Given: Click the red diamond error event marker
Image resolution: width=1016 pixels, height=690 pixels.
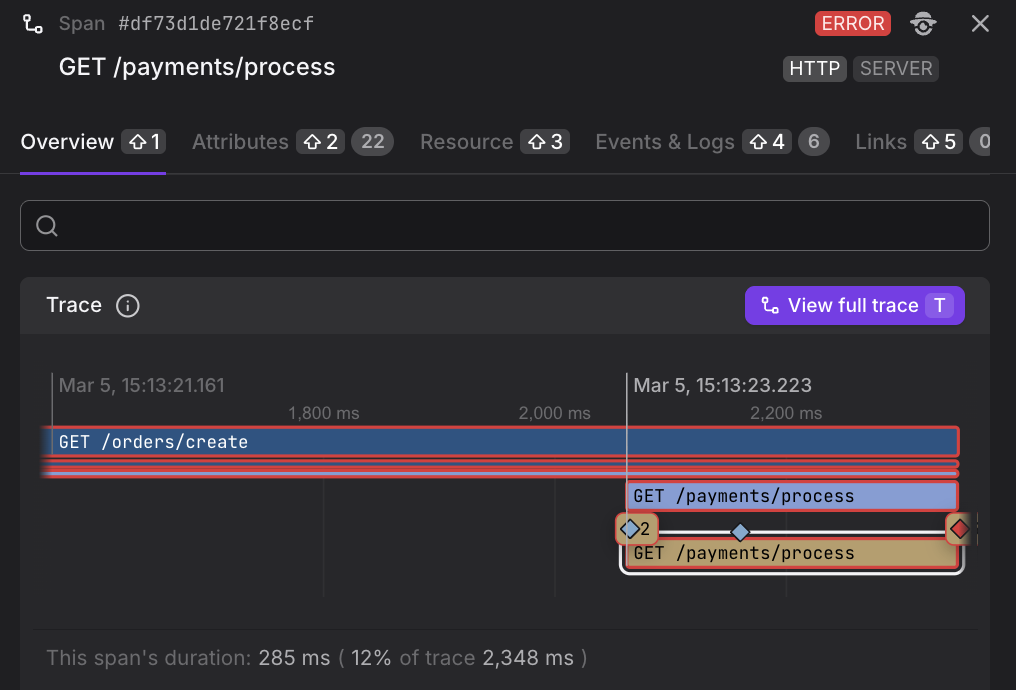Looking at the screenshot, I should tap(960, 529).
